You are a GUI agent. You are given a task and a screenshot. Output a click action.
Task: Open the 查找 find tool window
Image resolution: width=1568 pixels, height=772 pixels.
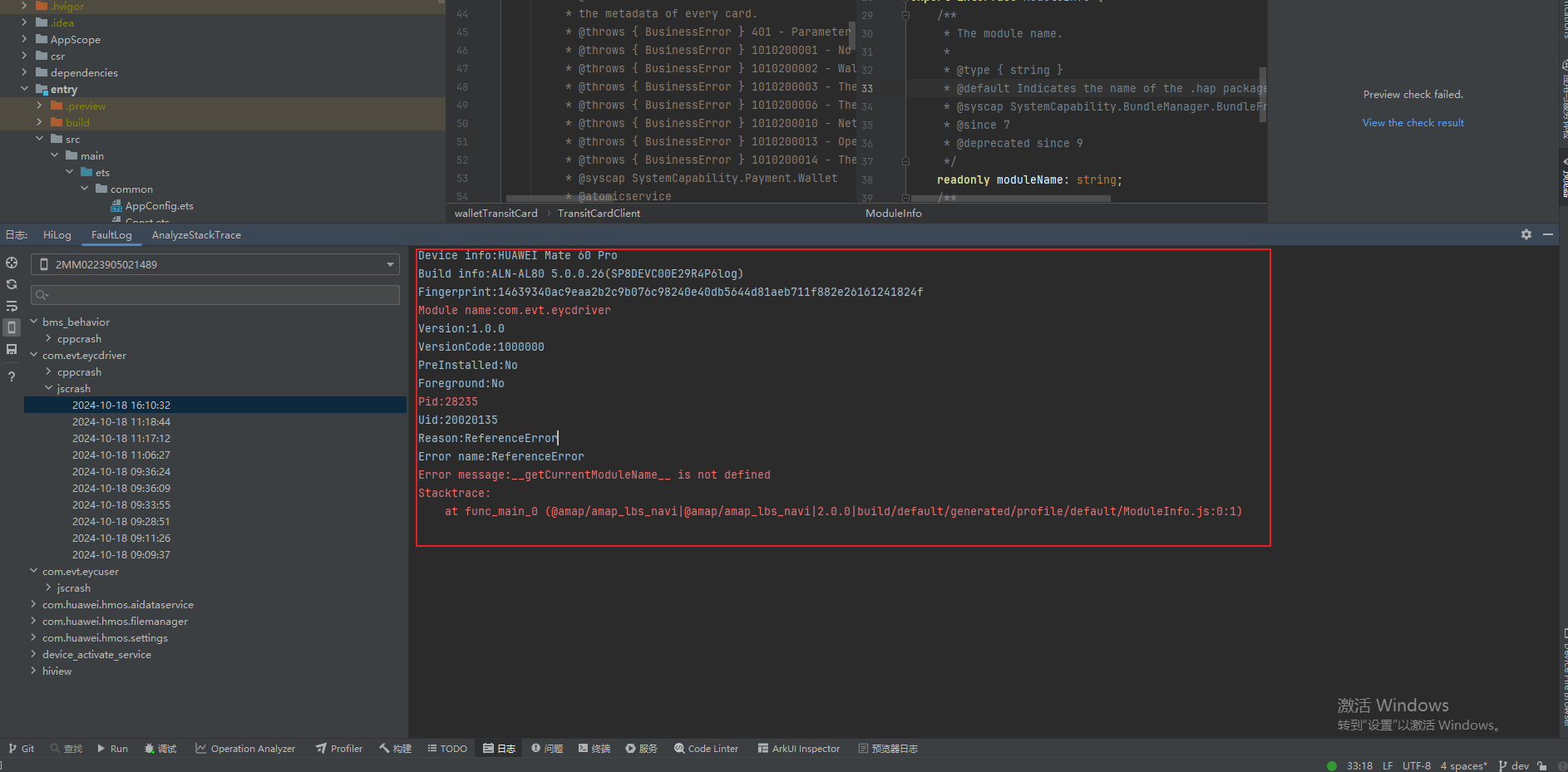point(67,749)
